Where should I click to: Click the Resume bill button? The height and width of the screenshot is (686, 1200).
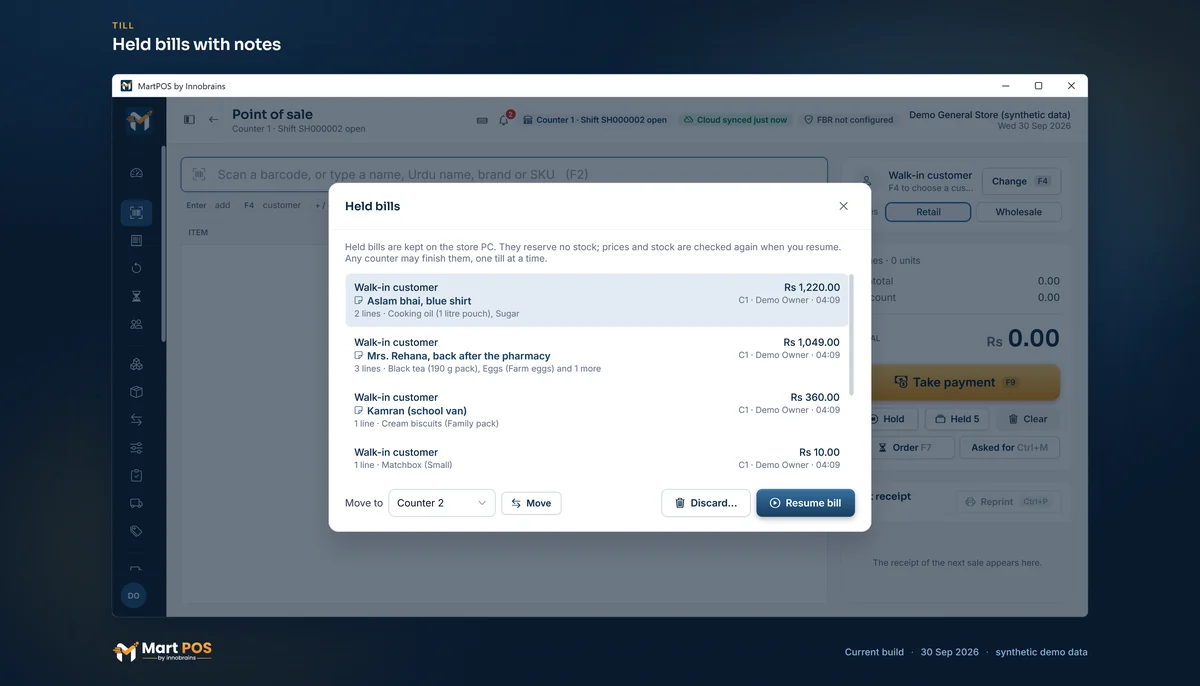[805, 503]
